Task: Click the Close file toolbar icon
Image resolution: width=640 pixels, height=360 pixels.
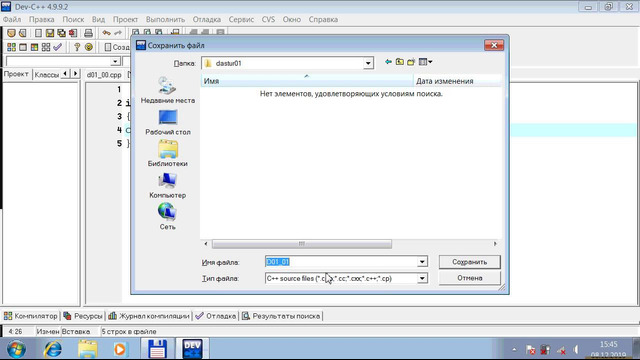Action: point(73,33)
